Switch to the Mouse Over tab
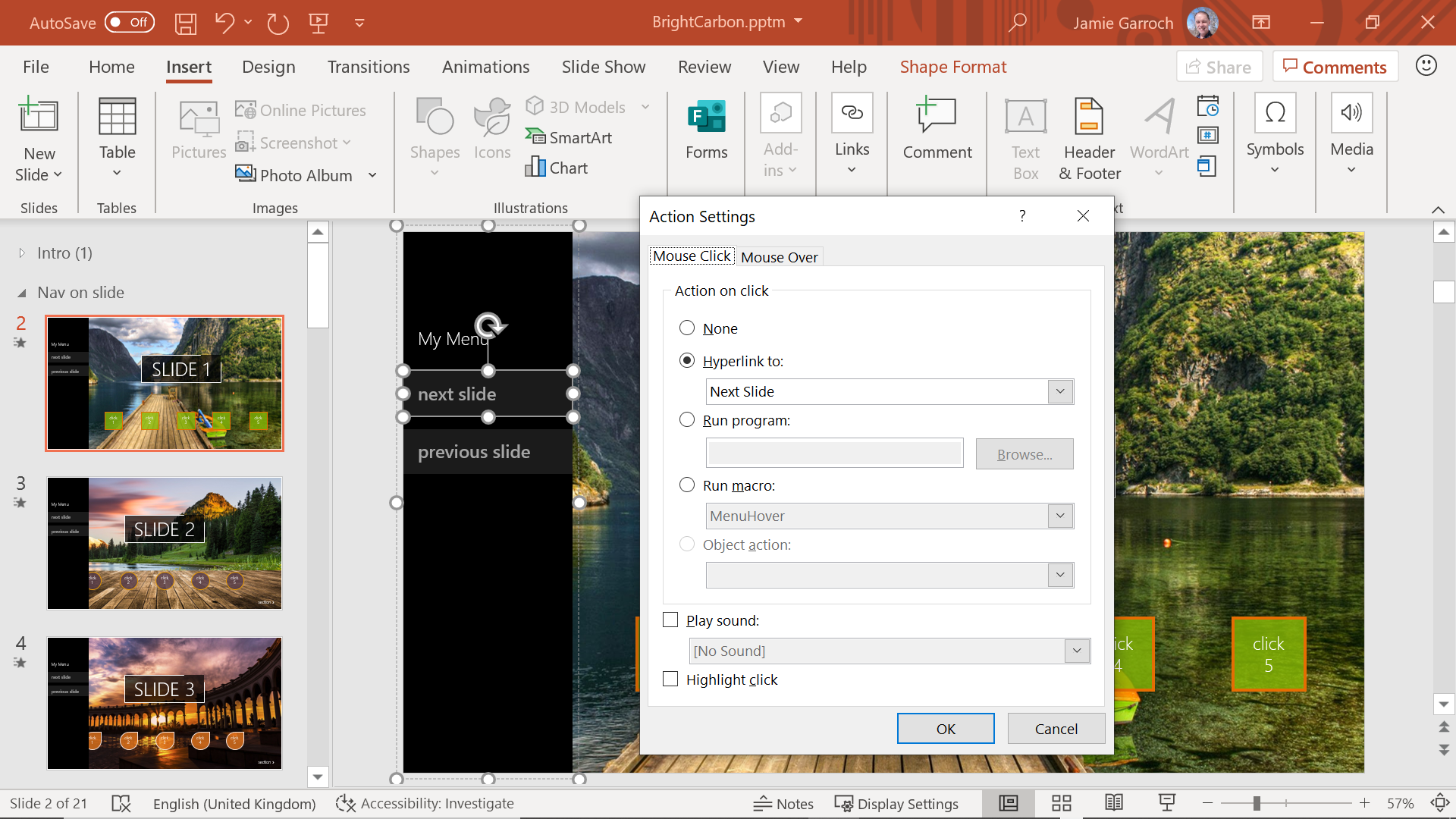Viewport: 1456px width, 819px height. pos(780,257)
